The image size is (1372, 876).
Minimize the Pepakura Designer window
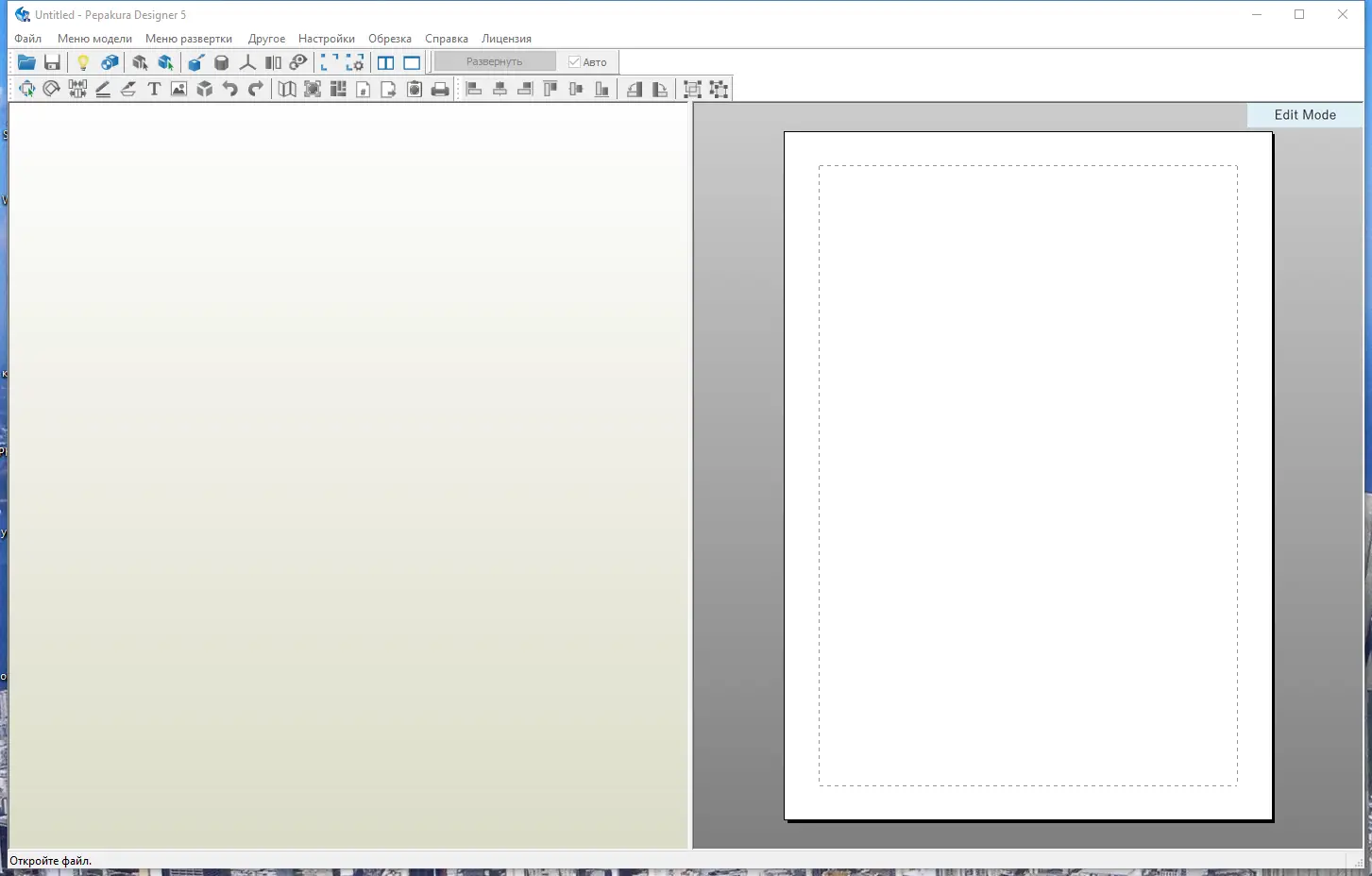click(x=1257, y=15)
